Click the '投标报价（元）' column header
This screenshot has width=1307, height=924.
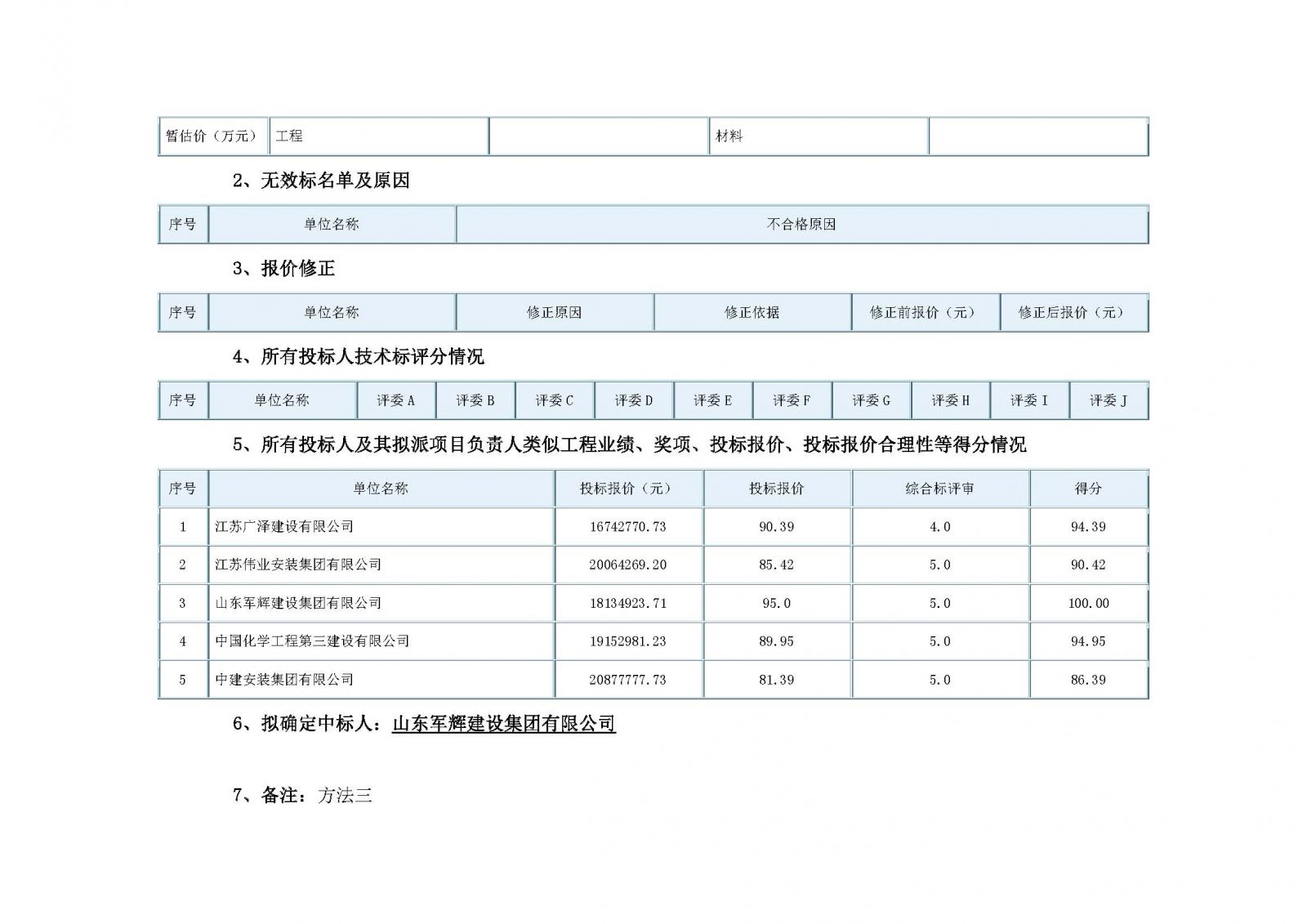pyautogui.click(x=628, y=489)
